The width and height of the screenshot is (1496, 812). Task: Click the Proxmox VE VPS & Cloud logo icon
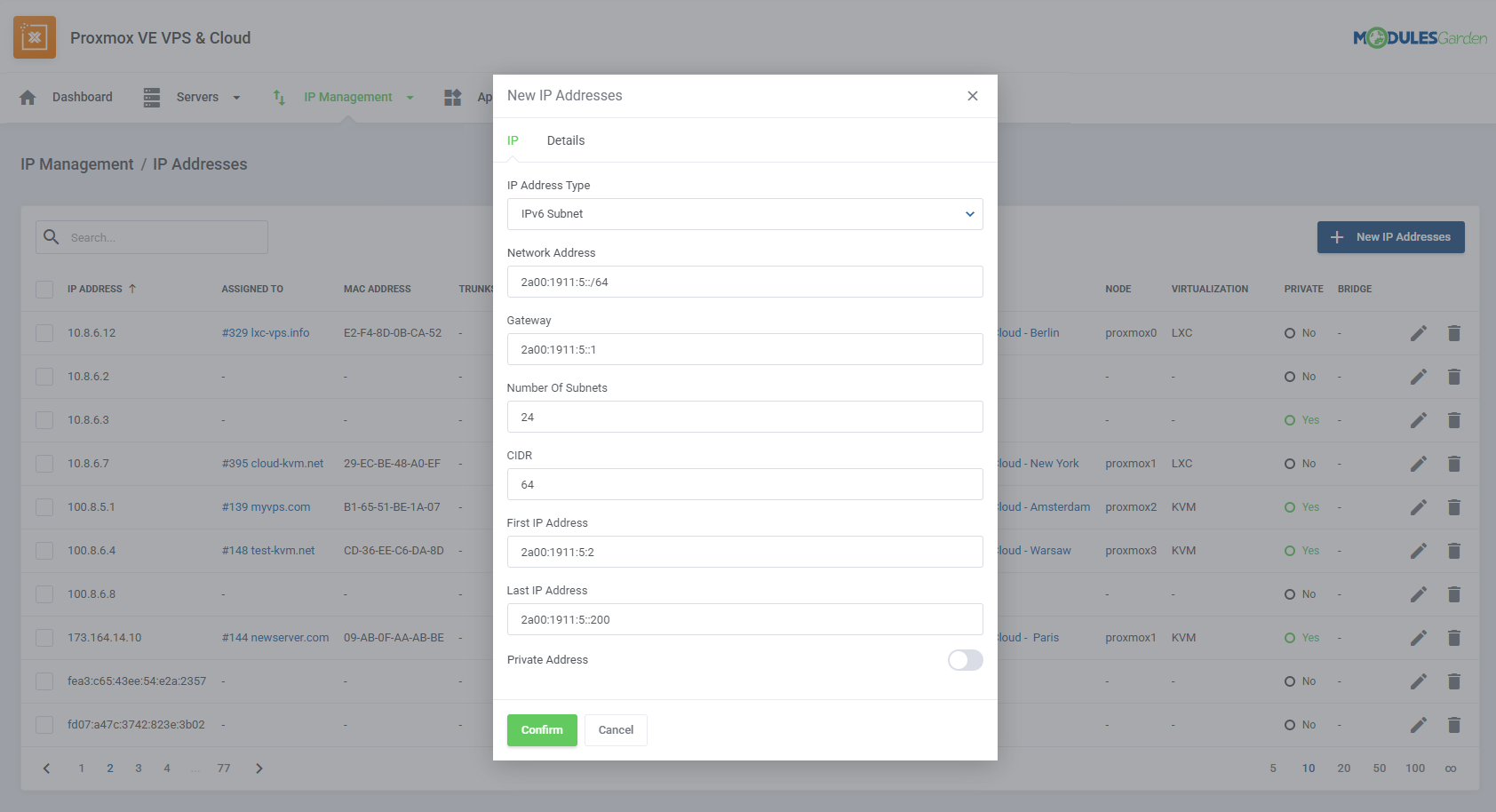pyautogui.click(x=34, y=37)
